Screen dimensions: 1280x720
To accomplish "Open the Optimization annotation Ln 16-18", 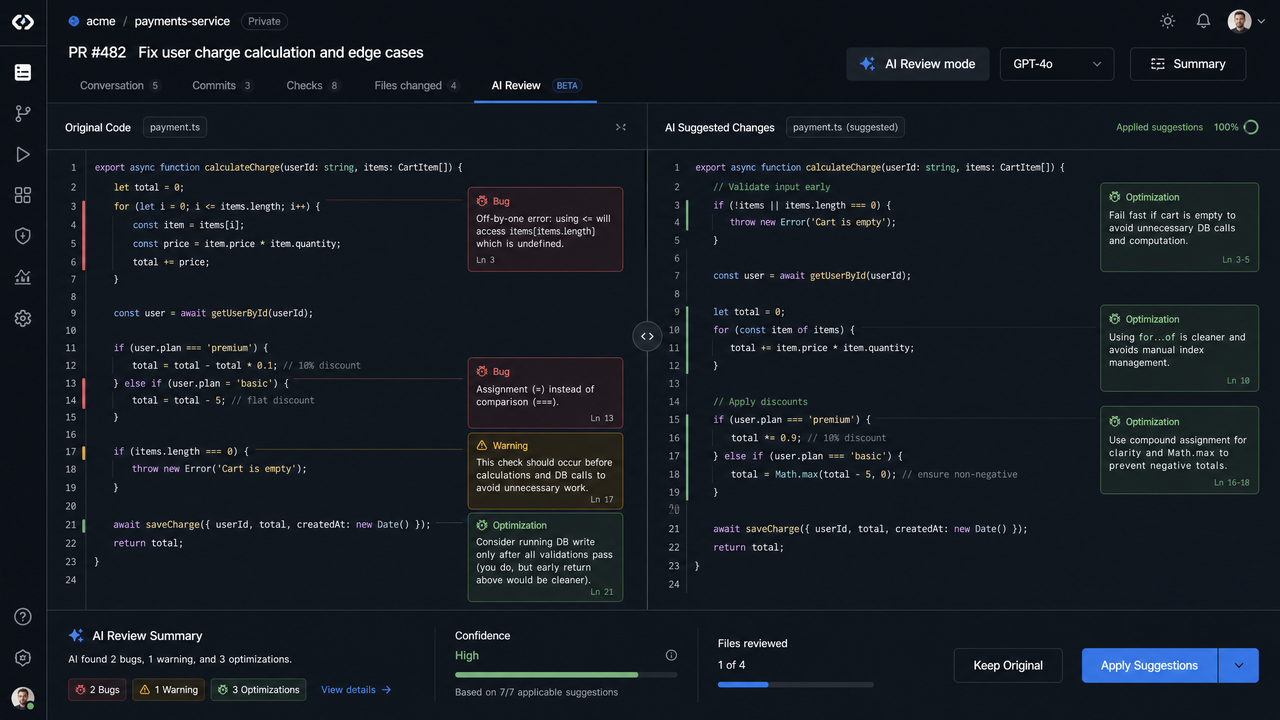I will click(x=1179, y=450).
